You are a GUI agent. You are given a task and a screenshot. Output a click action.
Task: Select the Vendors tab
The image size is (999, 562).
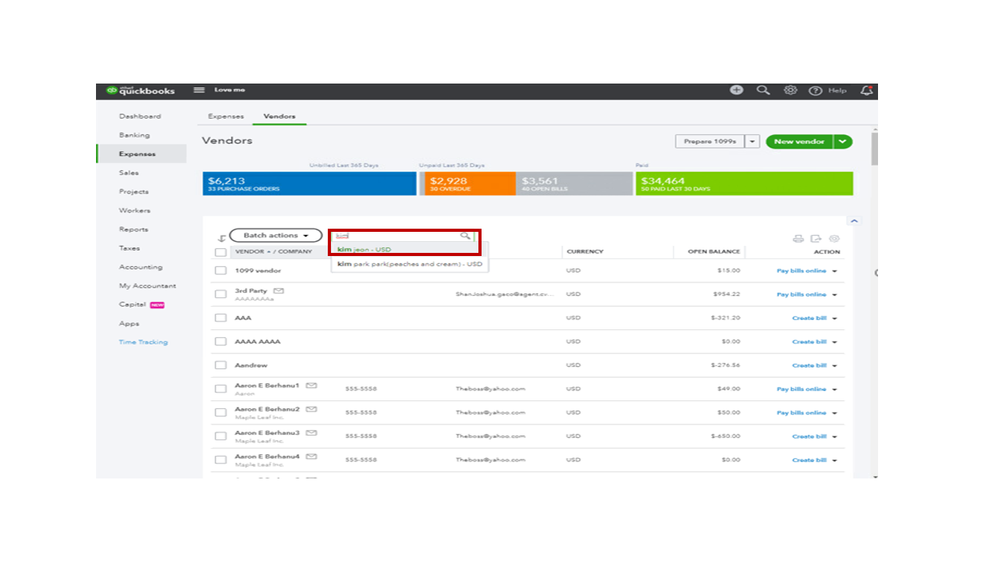279,117
